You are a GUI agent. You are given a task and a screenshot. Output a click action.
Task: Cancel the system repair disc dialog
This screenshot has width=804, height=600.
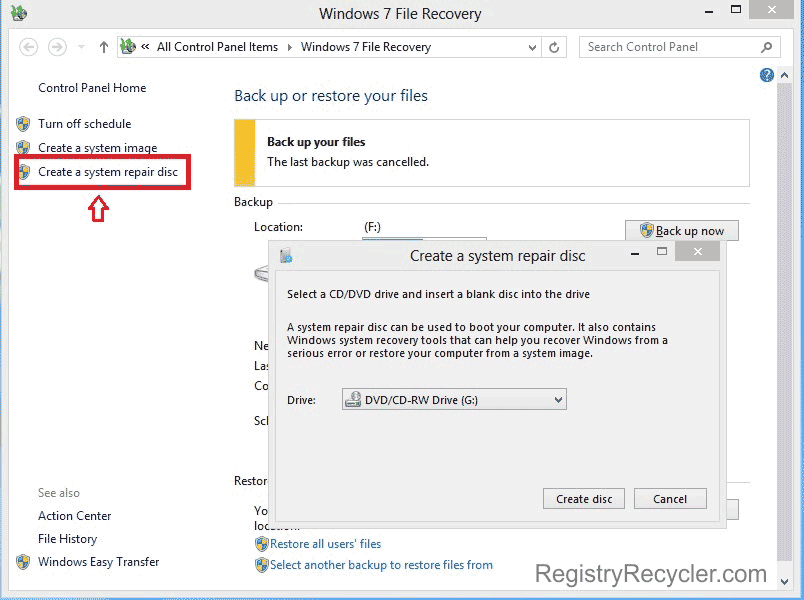(670, 499)
